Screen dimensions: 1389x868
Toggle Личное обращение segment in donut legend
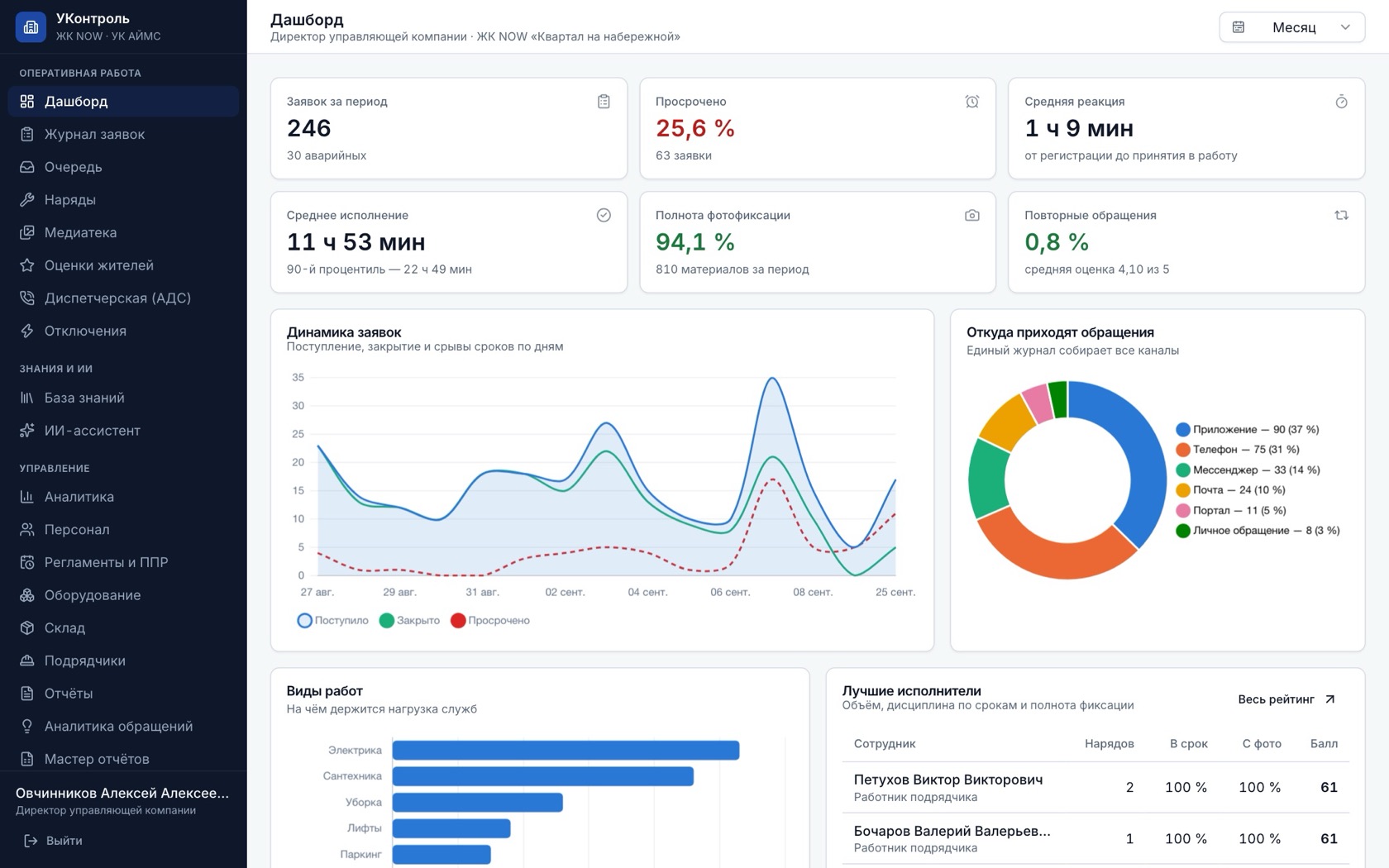click(1258, 531)
